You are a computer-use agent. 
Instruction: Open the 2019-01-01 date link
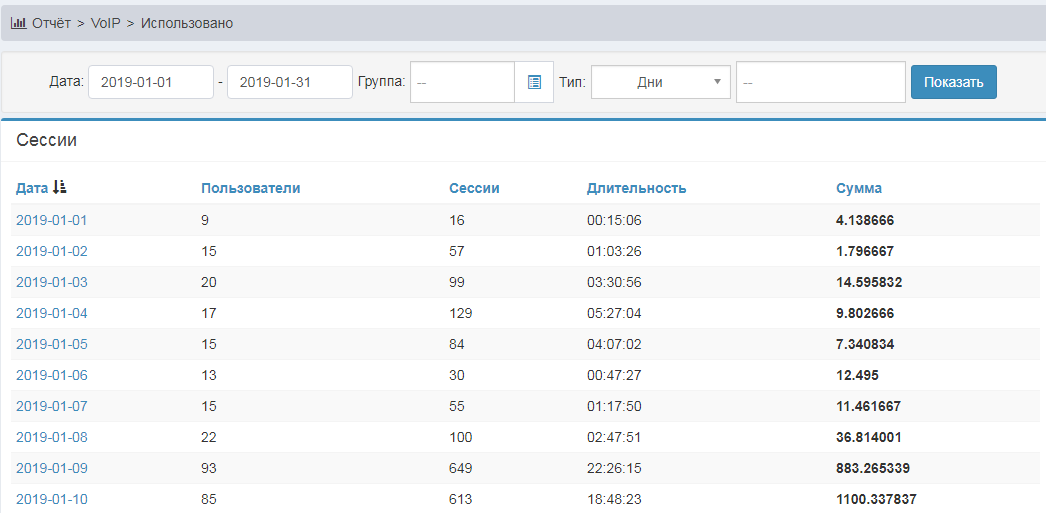pyautogui.click(x=52, y=220)
